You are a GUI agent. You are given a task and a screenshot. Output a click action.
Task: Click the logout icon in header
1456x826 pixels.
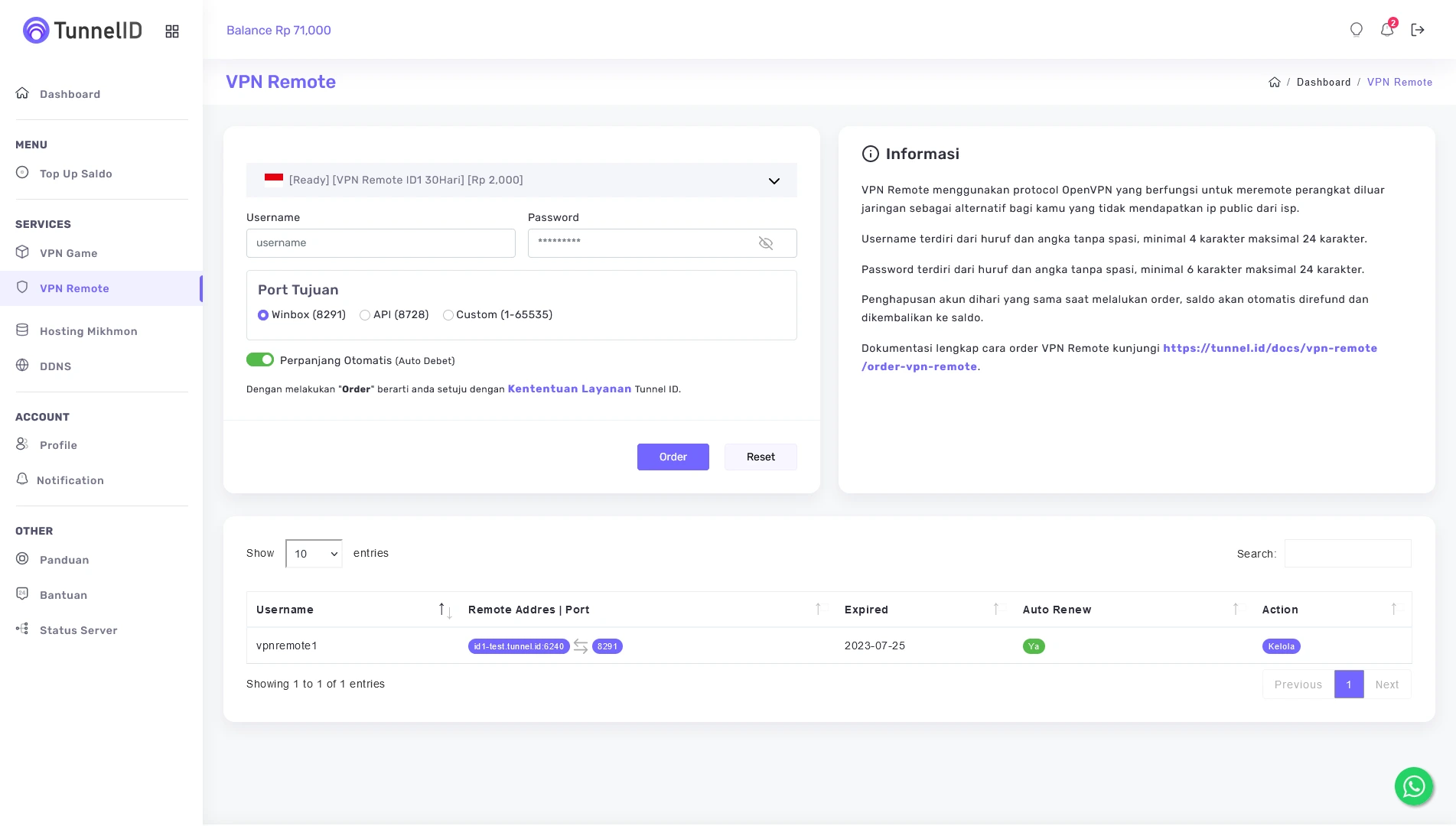pos(1418,30)
